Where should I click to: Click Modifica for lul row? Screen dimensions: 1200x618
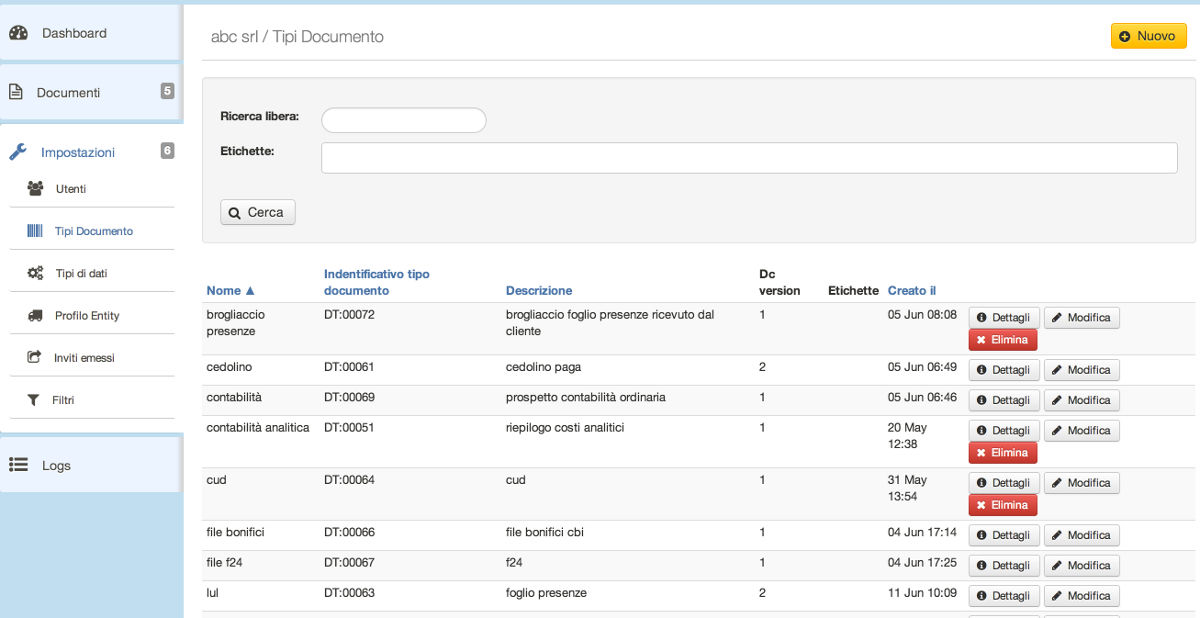point(1082,595)
